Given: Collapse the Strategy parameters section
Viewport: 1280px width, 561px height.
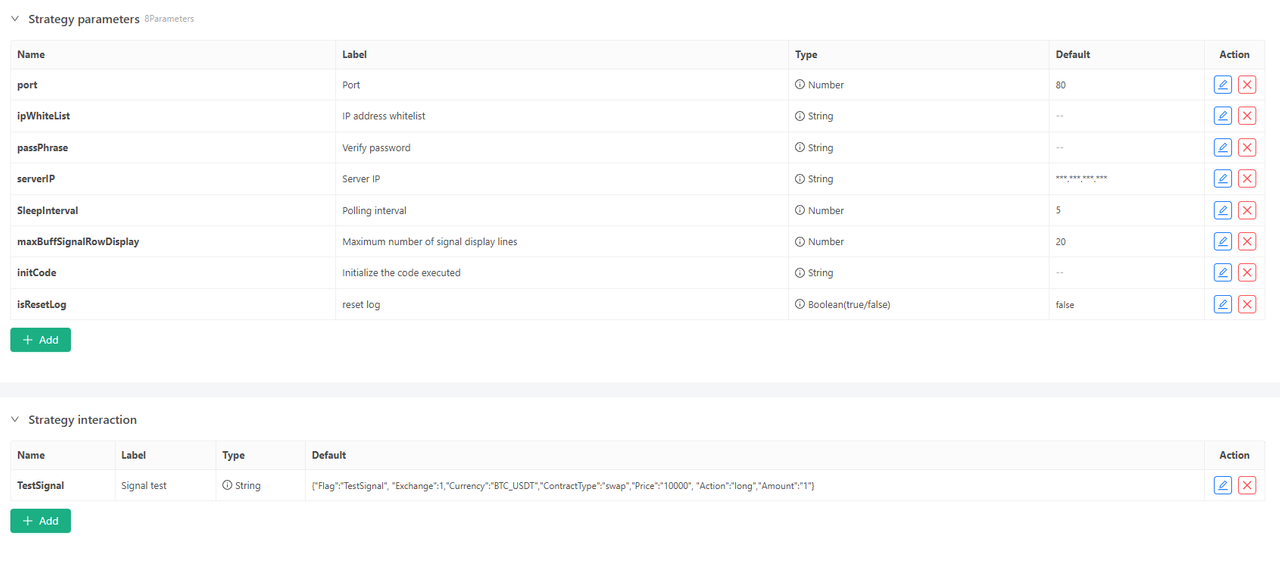Looking at the screenshot, I should tap(15, 18).
